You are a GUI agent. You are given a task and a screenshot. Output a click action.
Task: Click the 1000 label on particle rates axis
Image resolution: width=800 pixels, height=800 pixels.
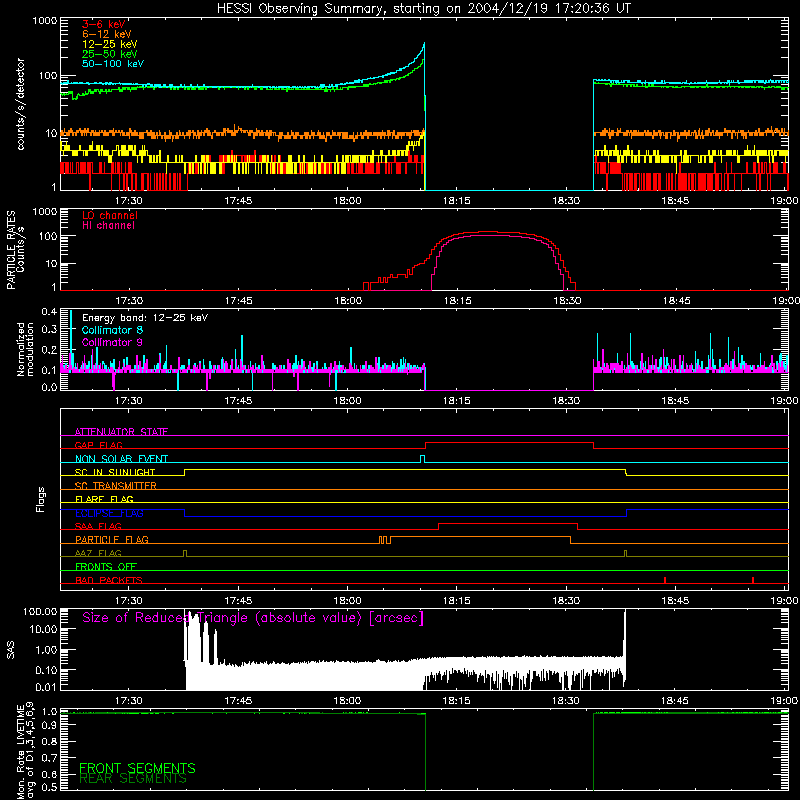(x=44, y=212)
